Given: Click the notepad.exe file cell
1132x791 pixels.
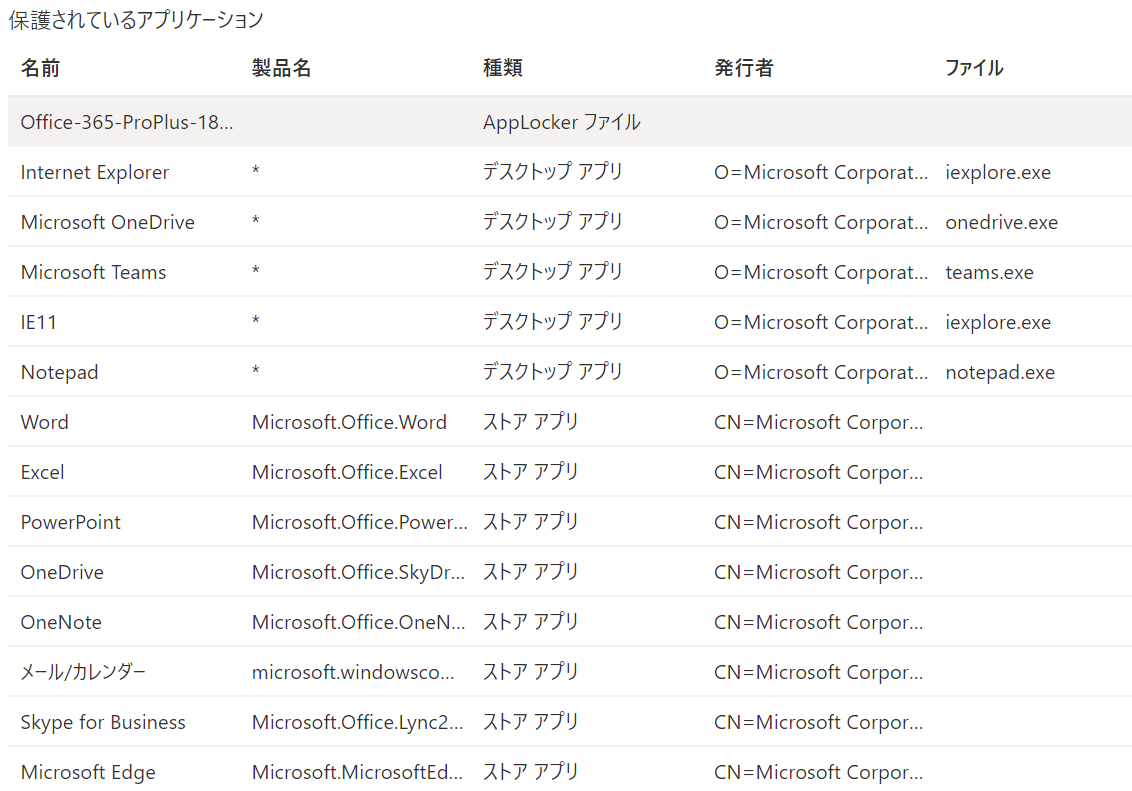Looking at the screenshot, I should (1000, 373).
